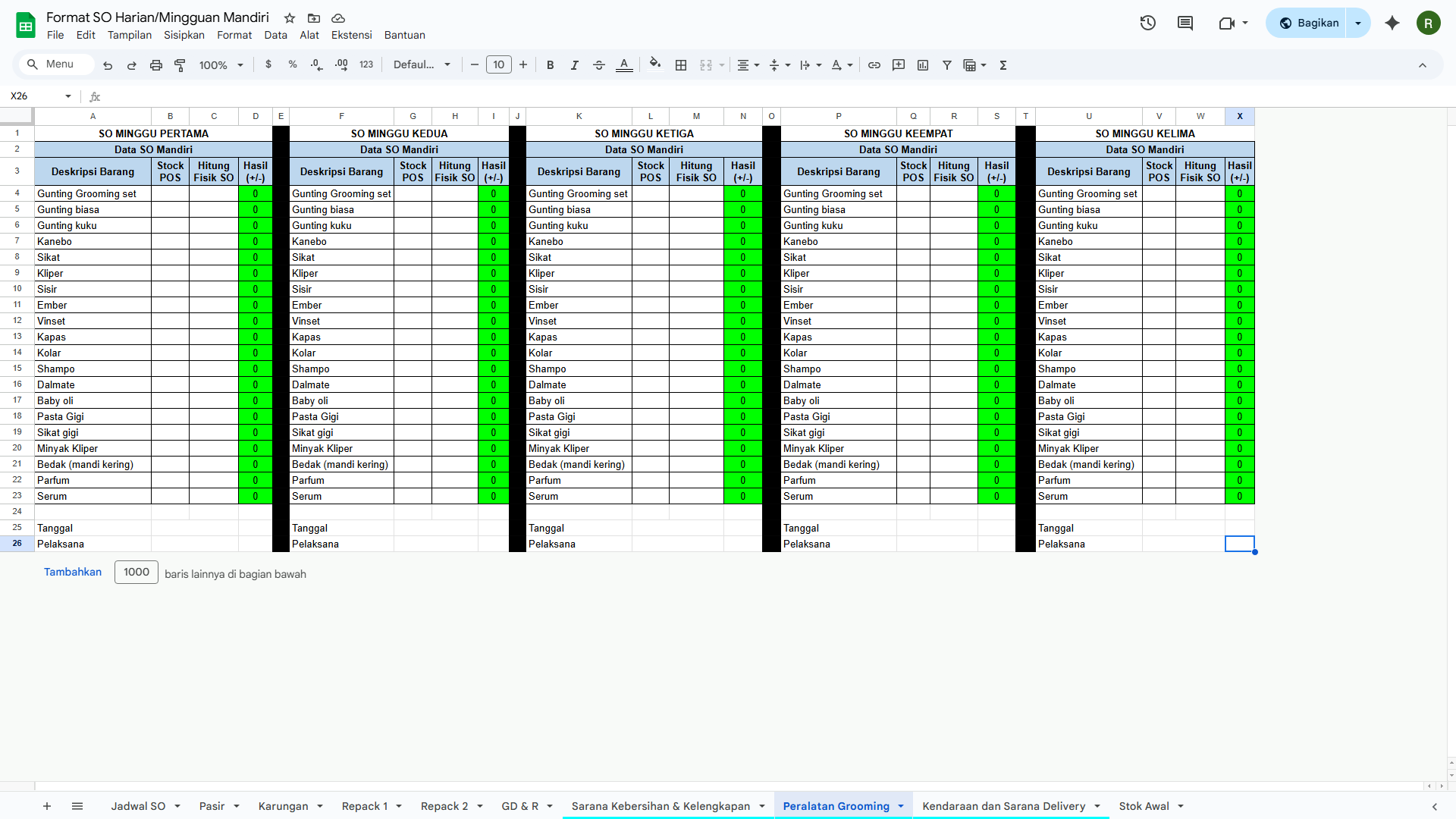The height and width of the screenshot is (819, 1456).
Task: Open the borders tool
Action: (x=681, y=65)
